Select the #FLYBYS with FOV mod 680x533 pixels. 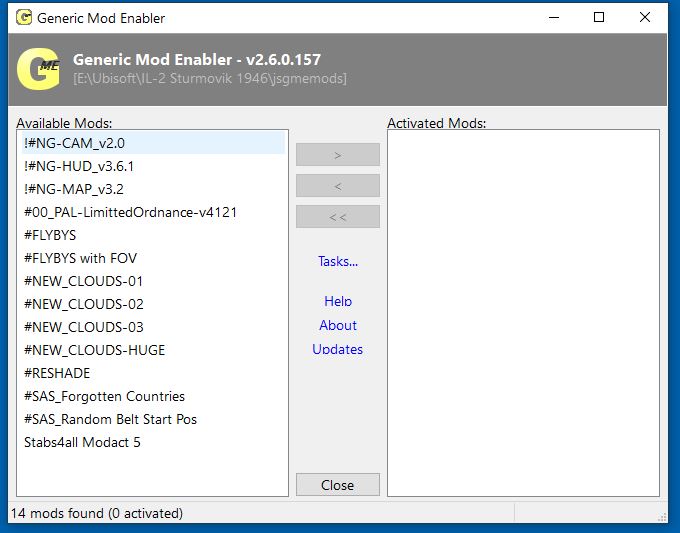coord(153,258)
